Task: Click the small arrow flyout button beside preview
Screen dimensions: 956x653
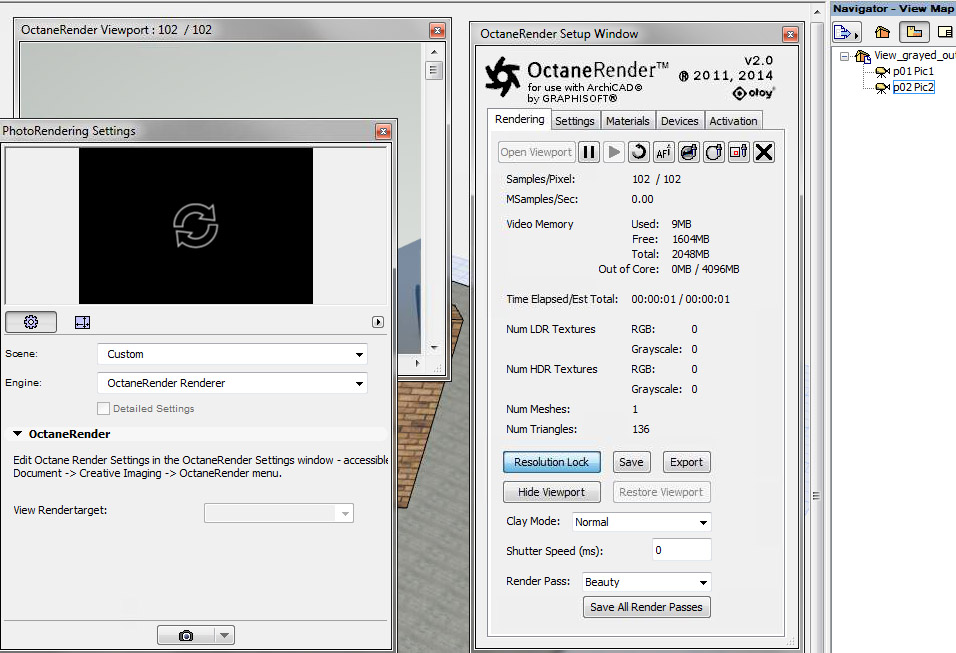Action: 378,322
